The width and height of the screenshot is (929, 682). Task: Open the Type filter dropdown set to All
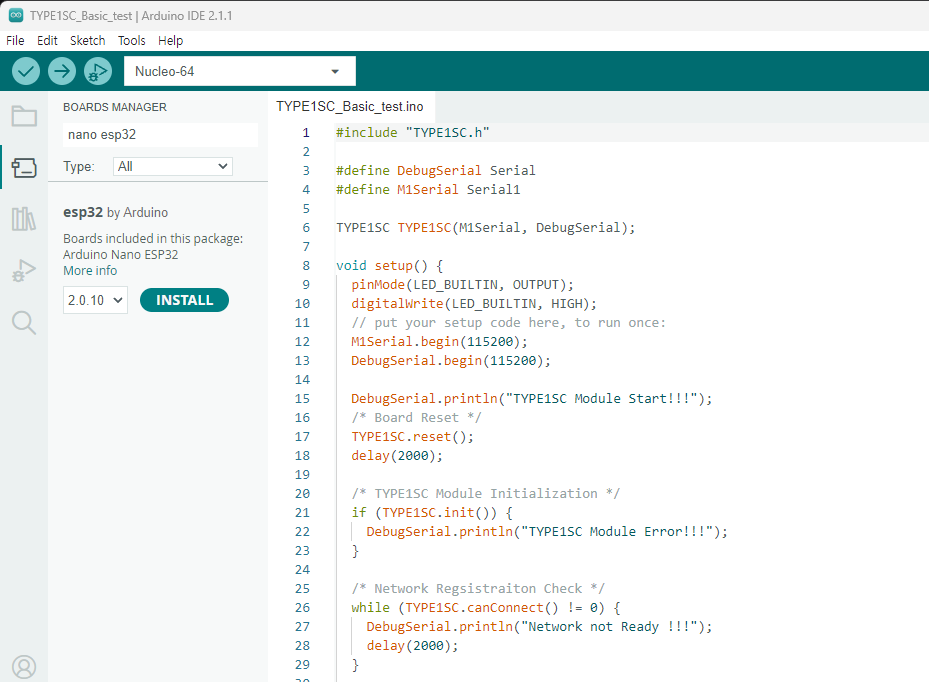coord(172,167)
